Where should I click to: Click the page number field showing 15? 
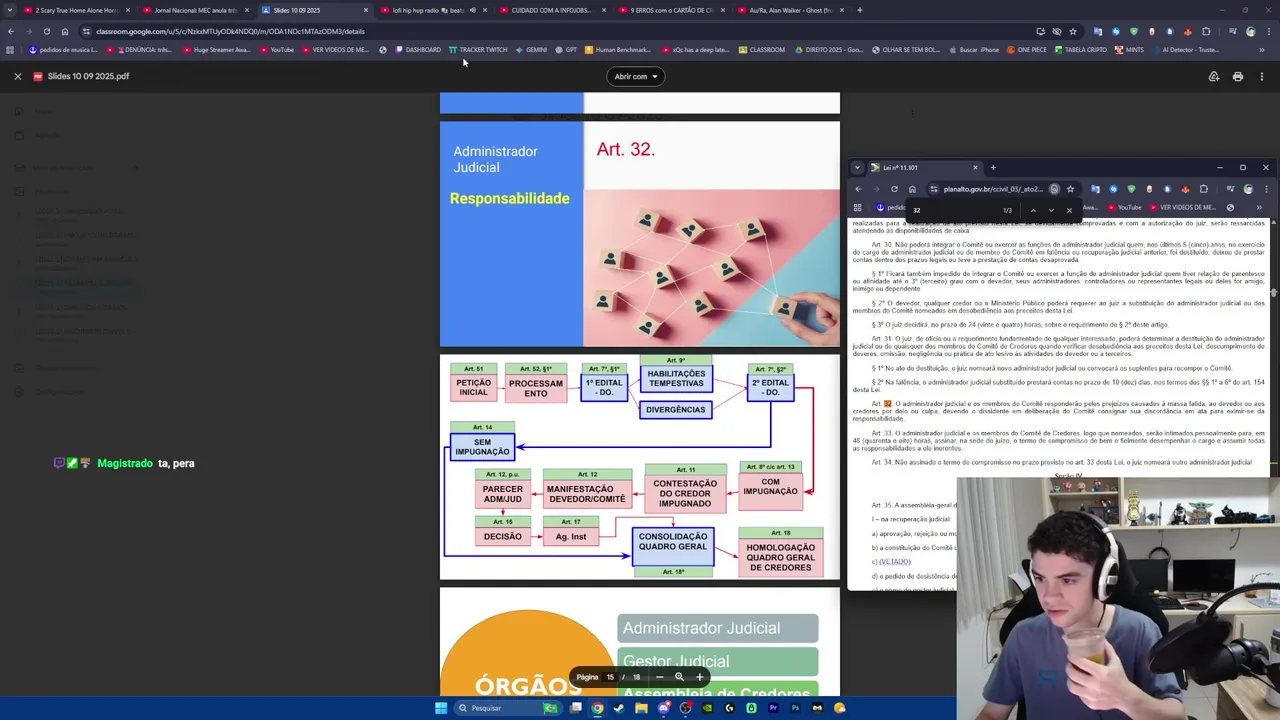[x=609, y=677]
